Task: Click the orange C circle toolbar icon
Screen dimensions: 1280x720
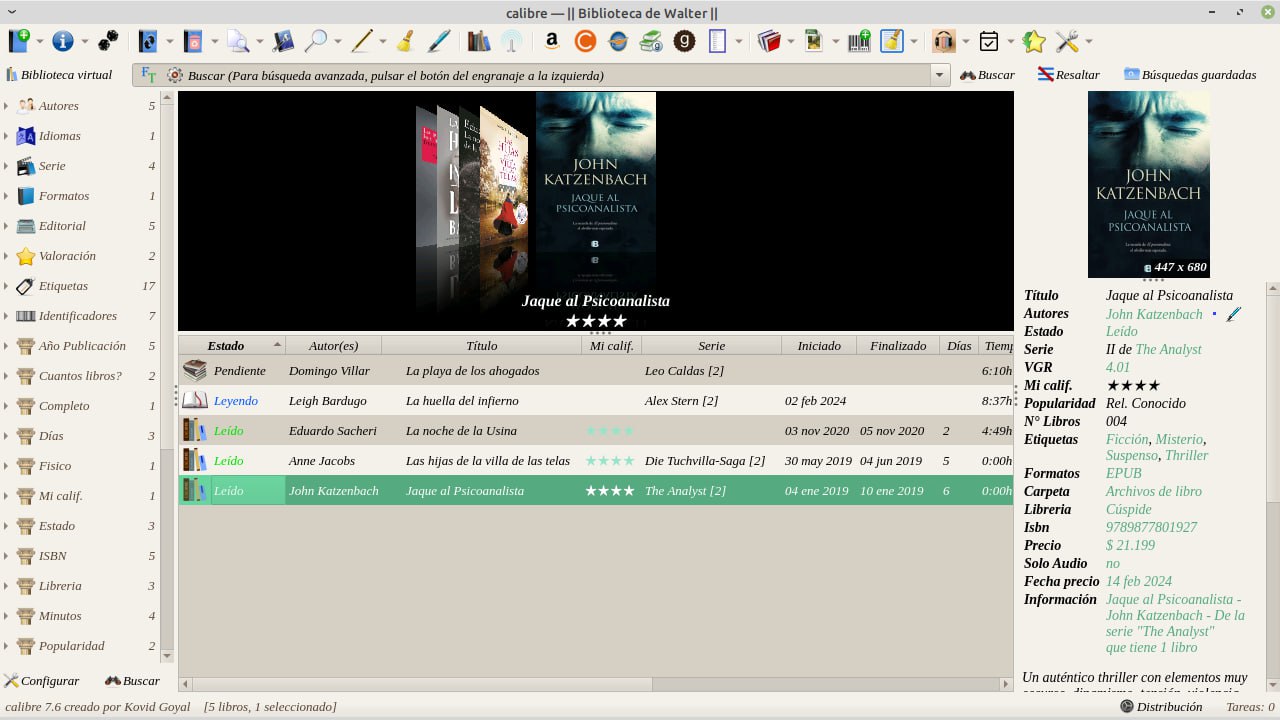Action: pyautogui.click(x=585, y=41)
